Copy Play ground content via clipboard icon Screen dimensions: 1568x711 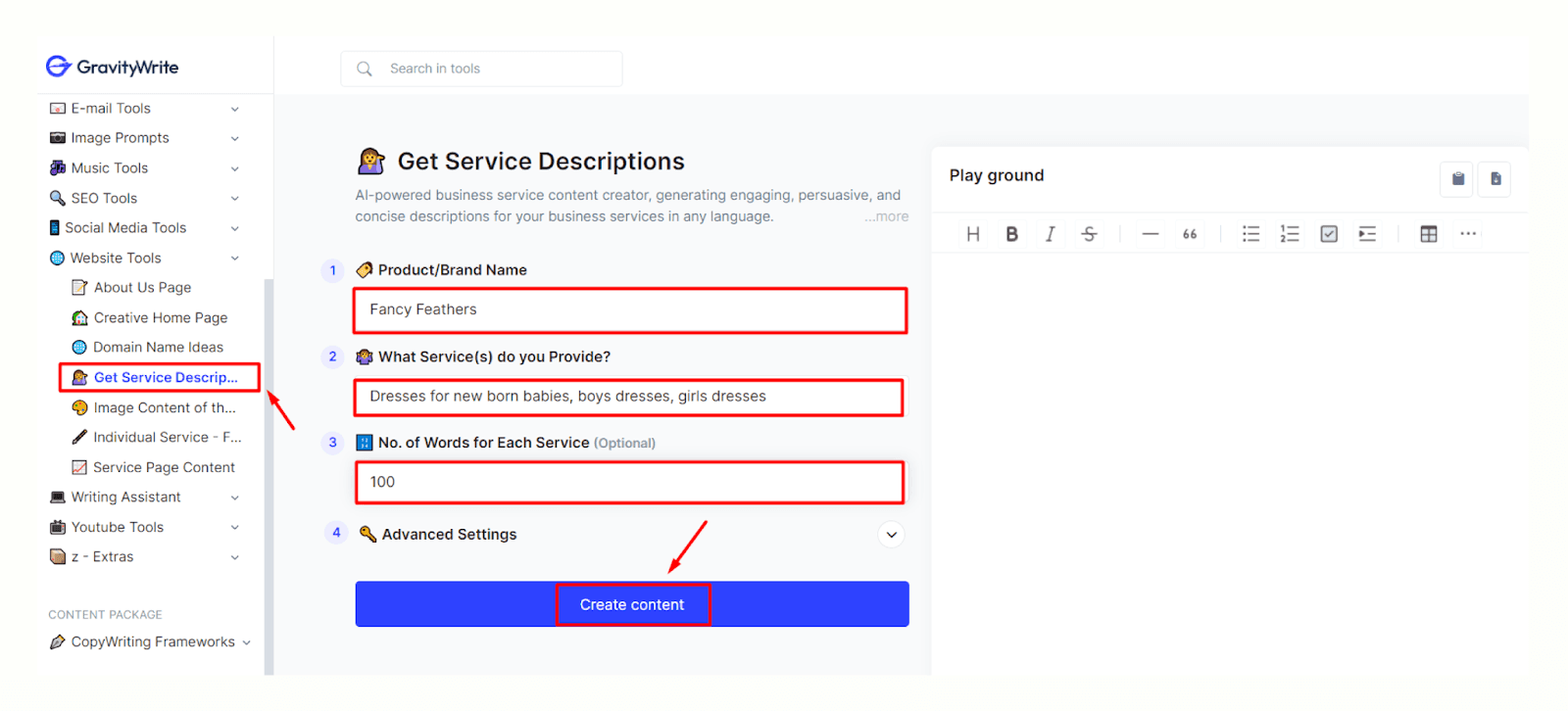tap(1457, 179)
